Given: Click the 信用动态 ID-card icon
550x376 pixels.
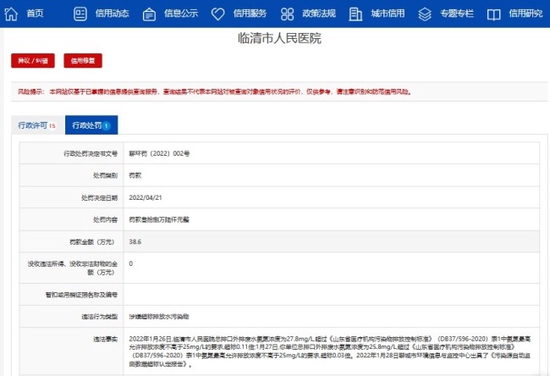Looking at the screenshot, I should pyautogui.click(x=80, y=14).
